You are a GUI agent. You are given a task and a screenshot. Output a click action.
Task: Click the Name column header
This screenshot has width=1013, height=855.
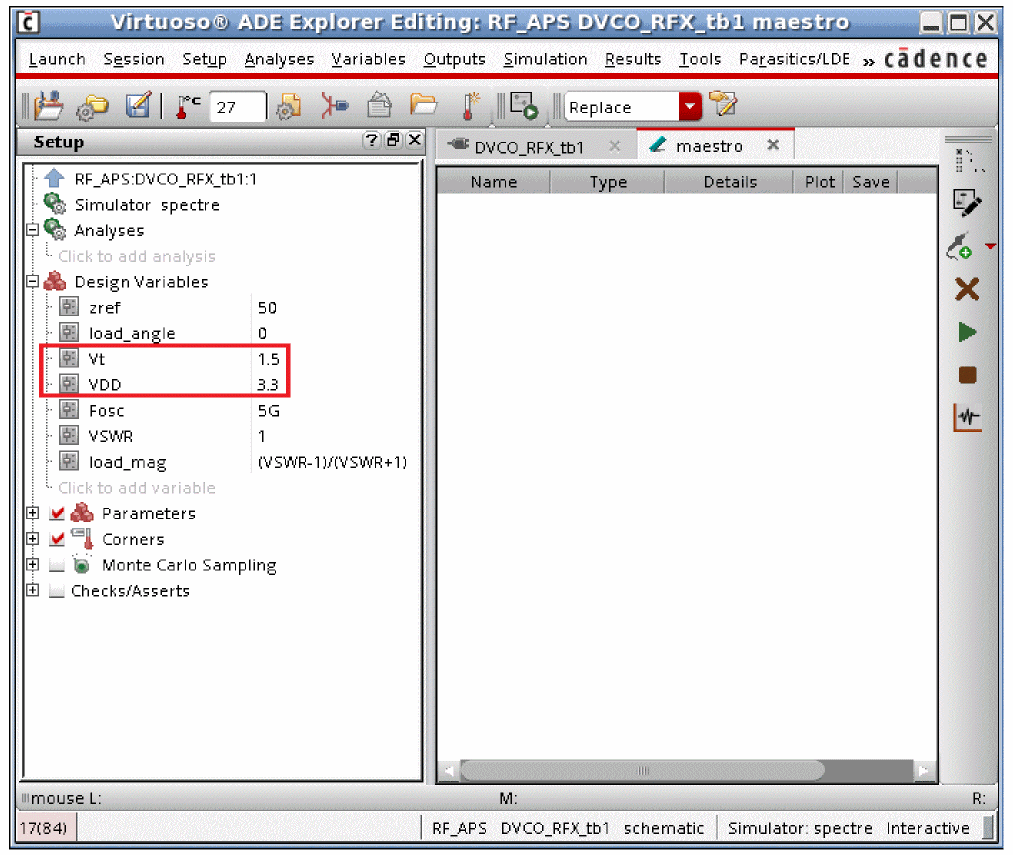pyautogui.click(x=494, y=182)
